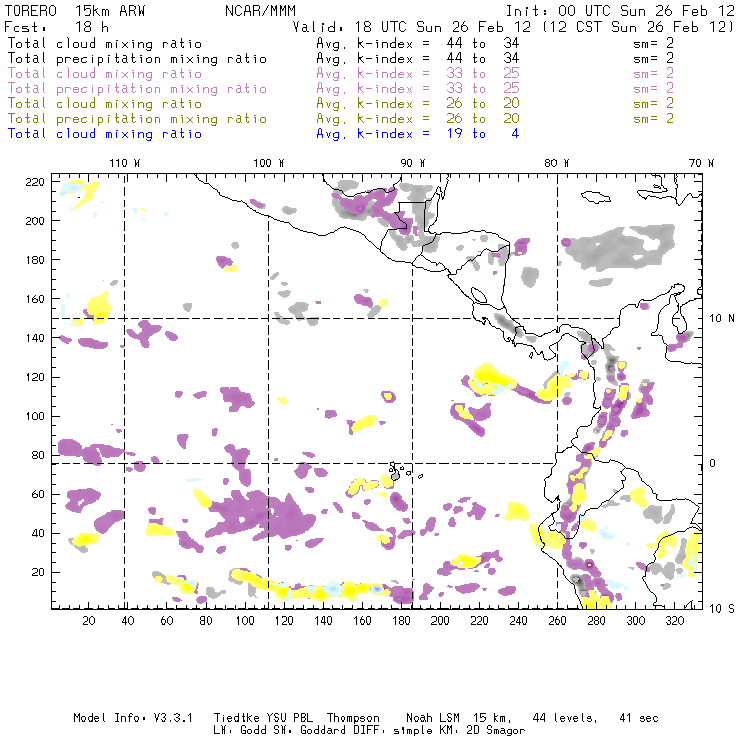The width and height of the screenshot is (740, 740).
Task: Click the x-axis grid label "260"
Action: (557, 621)
